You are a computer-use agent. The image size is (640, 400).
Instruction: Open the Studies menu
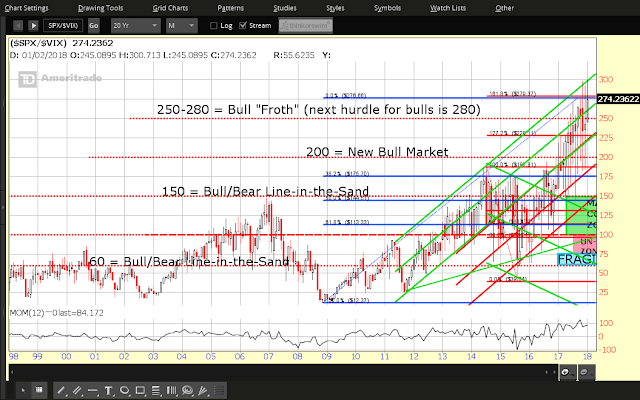point(285,8)
